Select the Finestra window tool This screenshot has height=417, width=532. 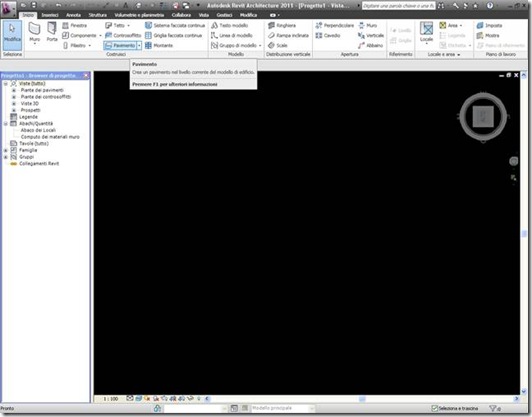click(x=75, y=25)
